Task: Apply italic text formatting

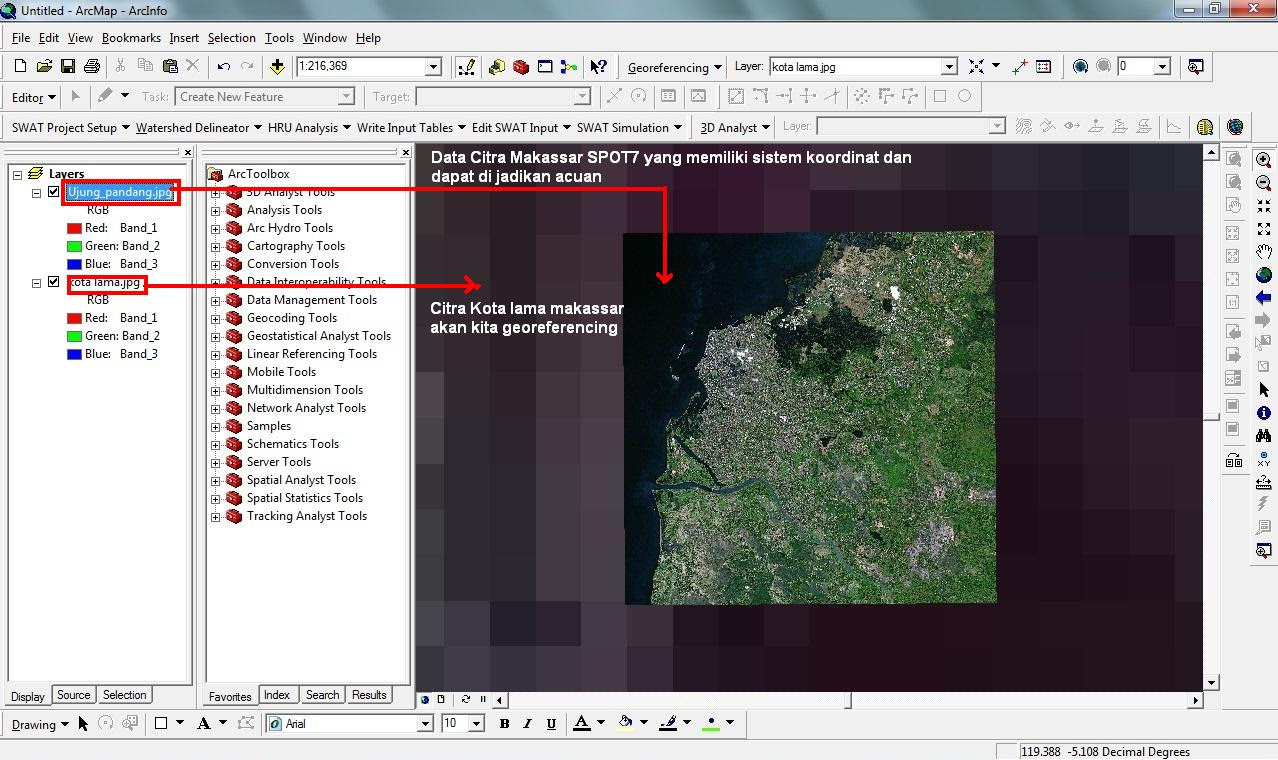Action: click(x=528, y=723)
